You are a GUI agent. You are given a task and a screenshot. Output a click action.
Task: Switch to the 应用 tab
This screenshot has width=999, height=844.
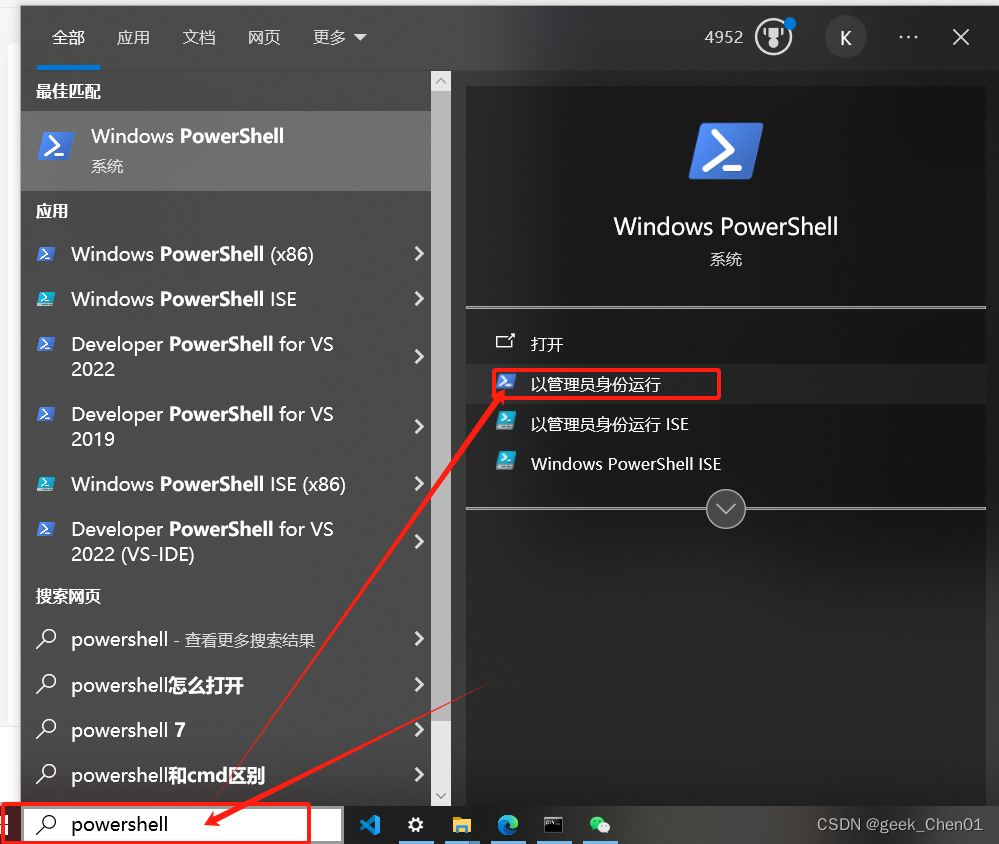133,38
